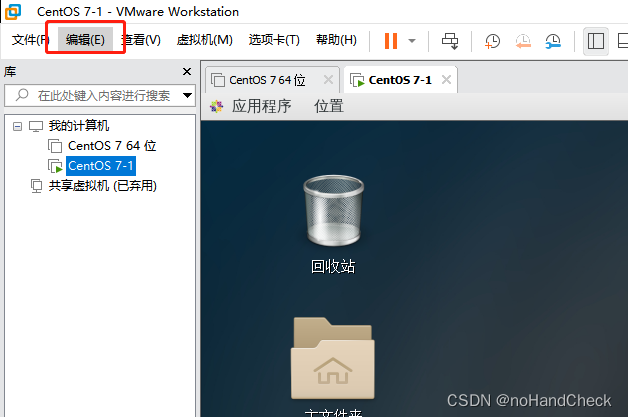Click the send Ctrl+Alt+Del toolbar icon
The height and width of the screenshot is (417, 628).
450,41
